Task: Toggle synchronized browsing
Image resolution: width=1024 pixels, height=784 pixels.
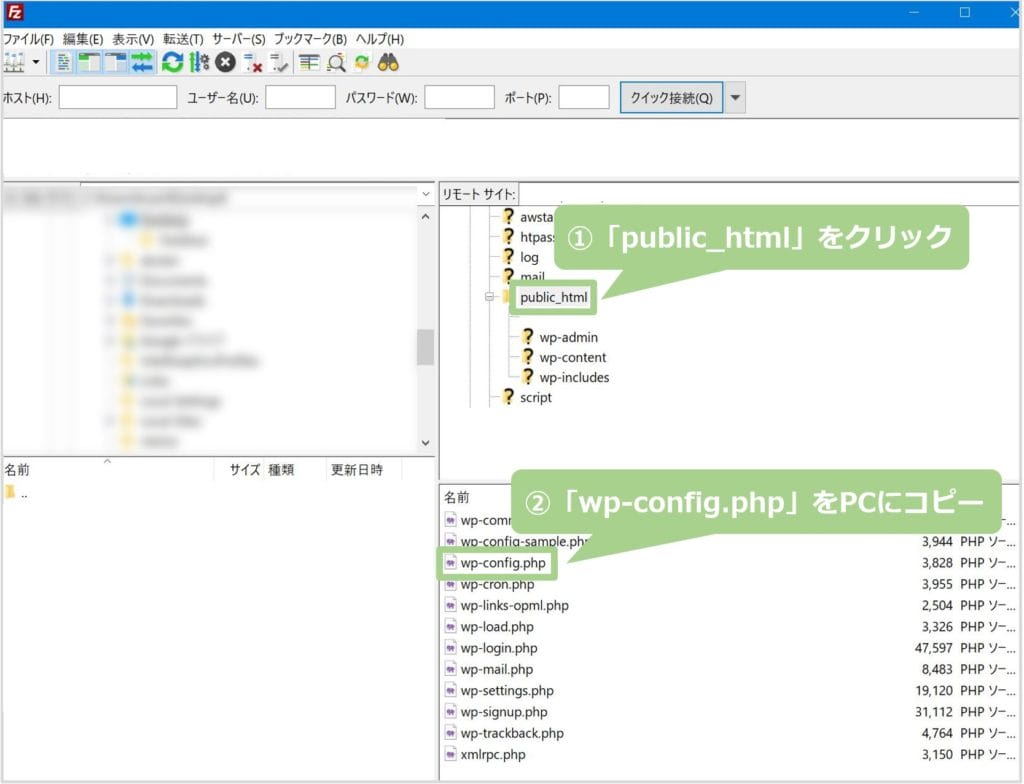Action: pyautogui.click(x=361, y=62)
